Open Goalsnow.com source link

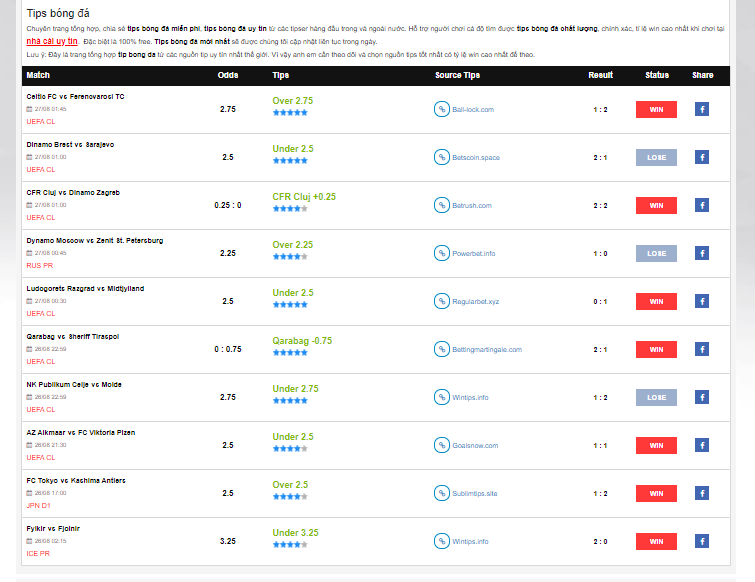click(475, 446)
